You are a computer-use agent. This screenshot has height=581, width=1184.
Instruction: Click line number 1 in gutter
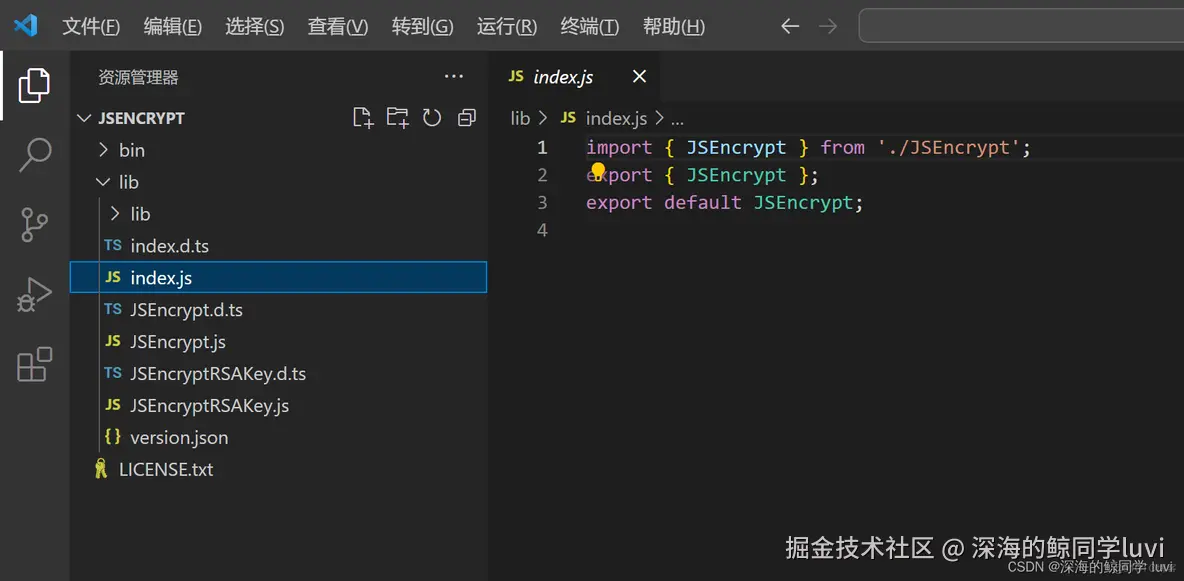(x=541, y=147)
